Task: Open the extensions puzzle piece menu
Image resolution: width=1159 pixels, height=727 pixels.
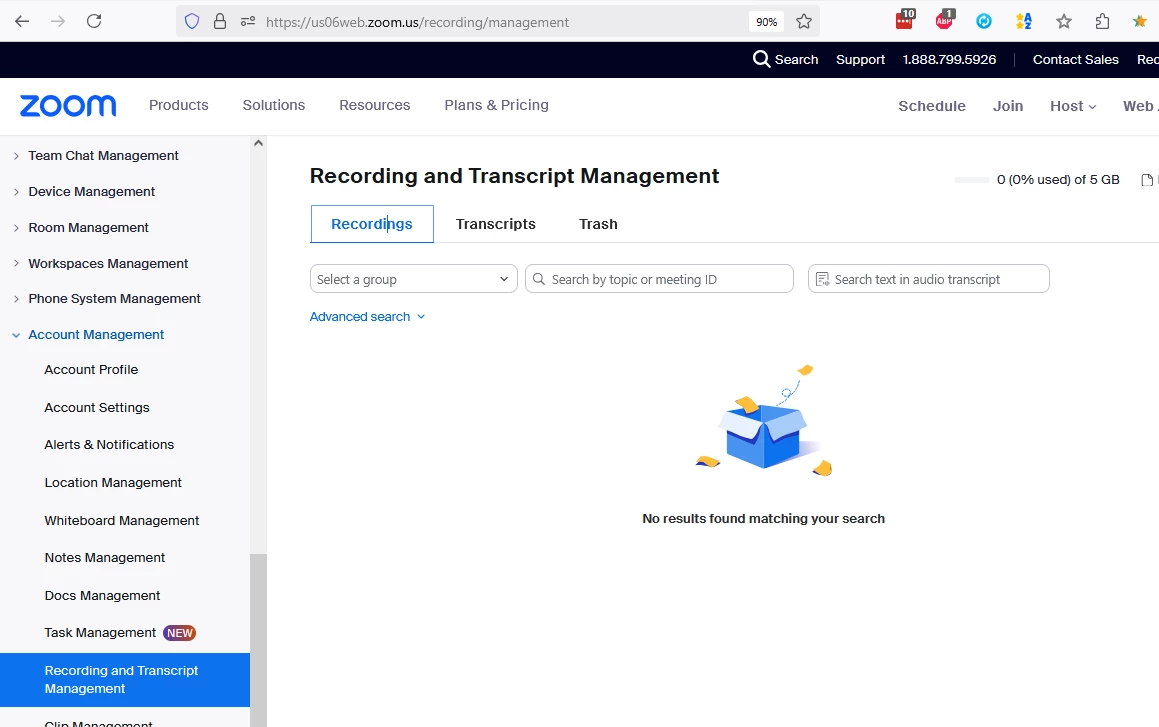Action: click(x=1102, y=21)
